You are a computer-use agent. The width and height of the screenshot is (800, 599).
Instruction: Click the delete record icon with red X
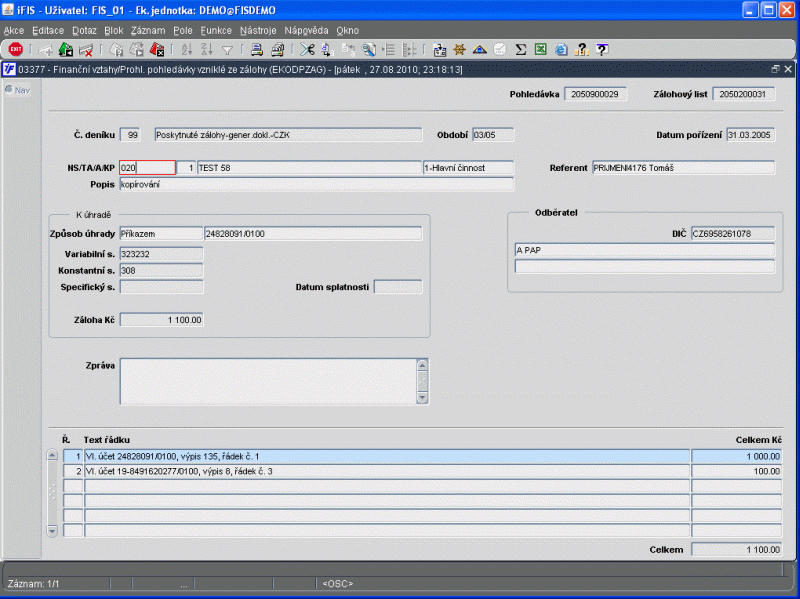86,50
